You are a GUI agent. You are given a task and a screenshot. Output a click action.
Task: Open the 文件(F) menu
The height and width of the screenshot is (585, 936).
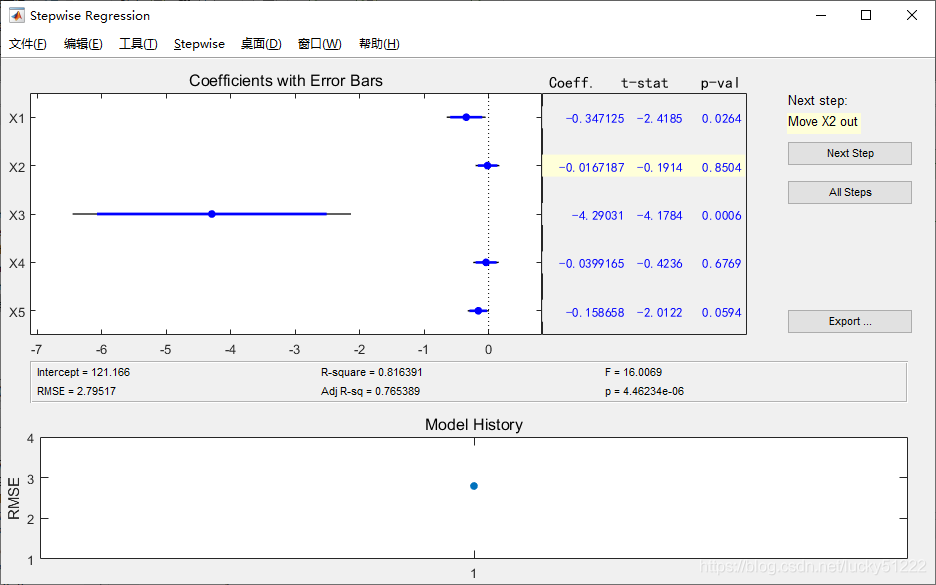pyautogui.click(x=28, y=44)
